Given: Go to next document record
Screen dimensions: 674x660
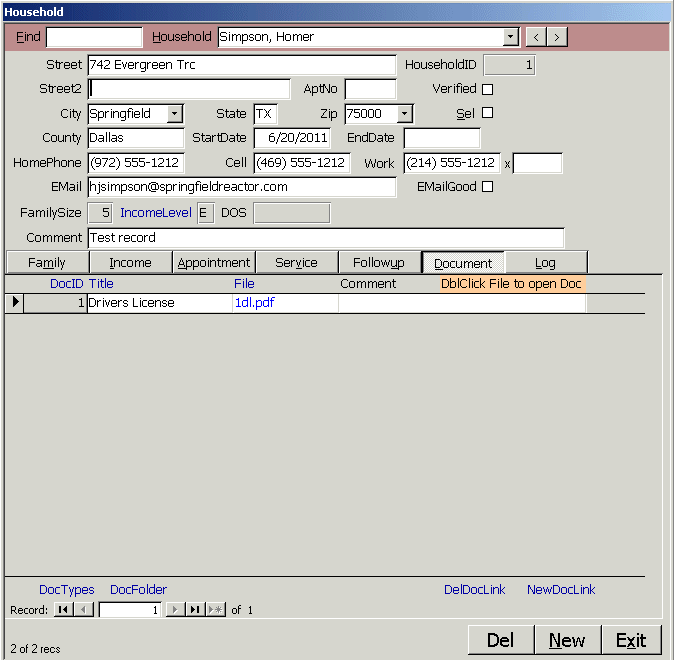Looking at the screenshot, I should click(175, 610).
